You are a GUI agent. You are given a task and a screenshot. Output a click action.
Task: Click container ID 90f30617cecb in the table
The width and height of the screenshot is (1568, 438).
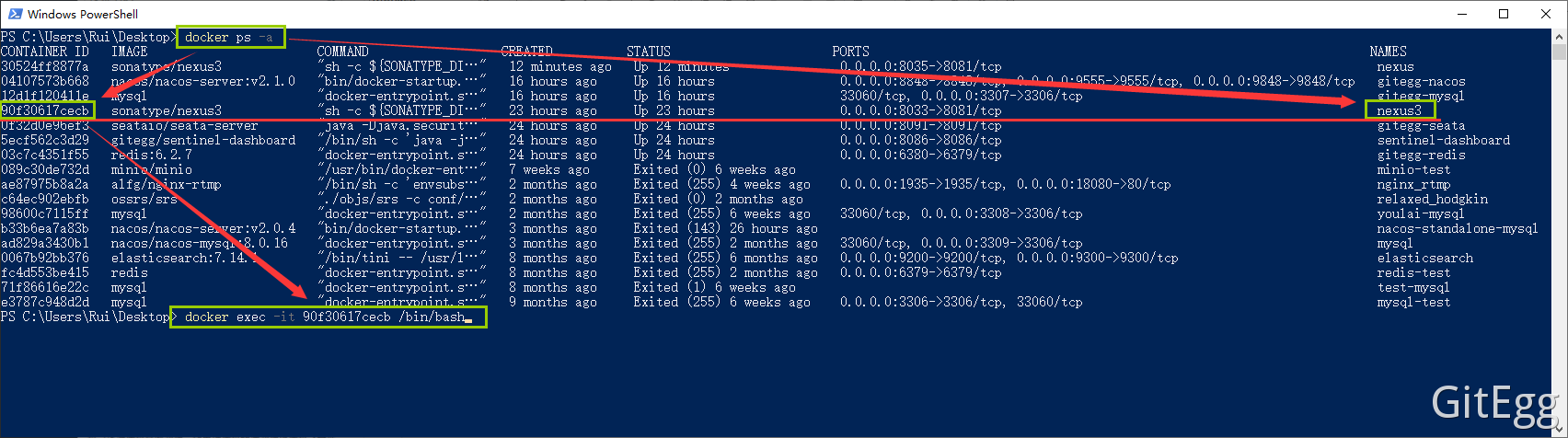[x=45, y=110]
